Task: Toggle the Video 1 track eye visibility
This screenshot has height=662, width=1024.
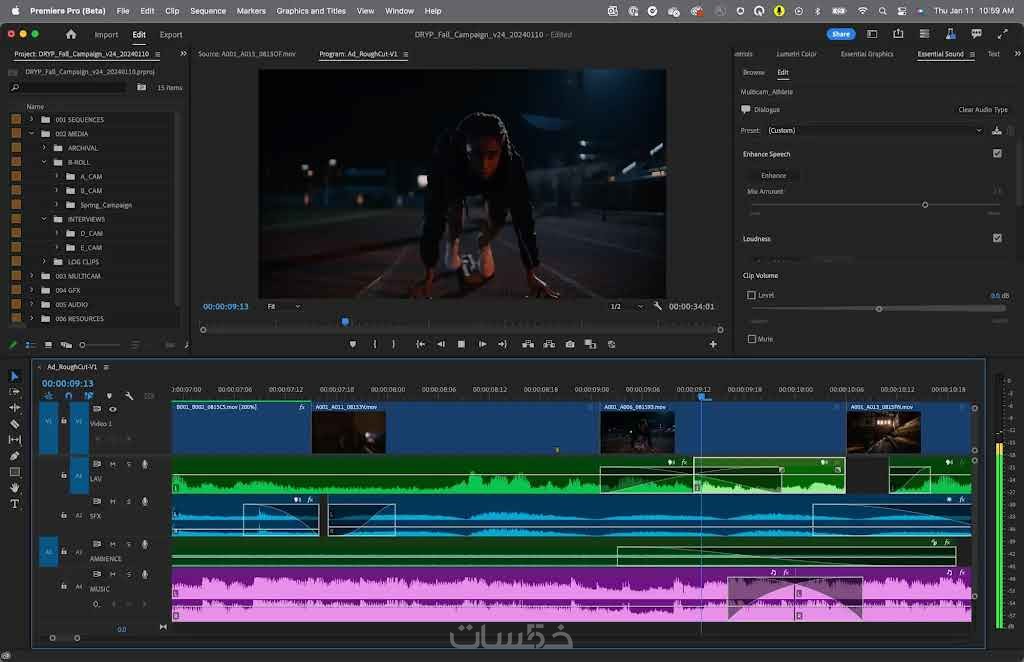Action: click(x=112, y=409)
